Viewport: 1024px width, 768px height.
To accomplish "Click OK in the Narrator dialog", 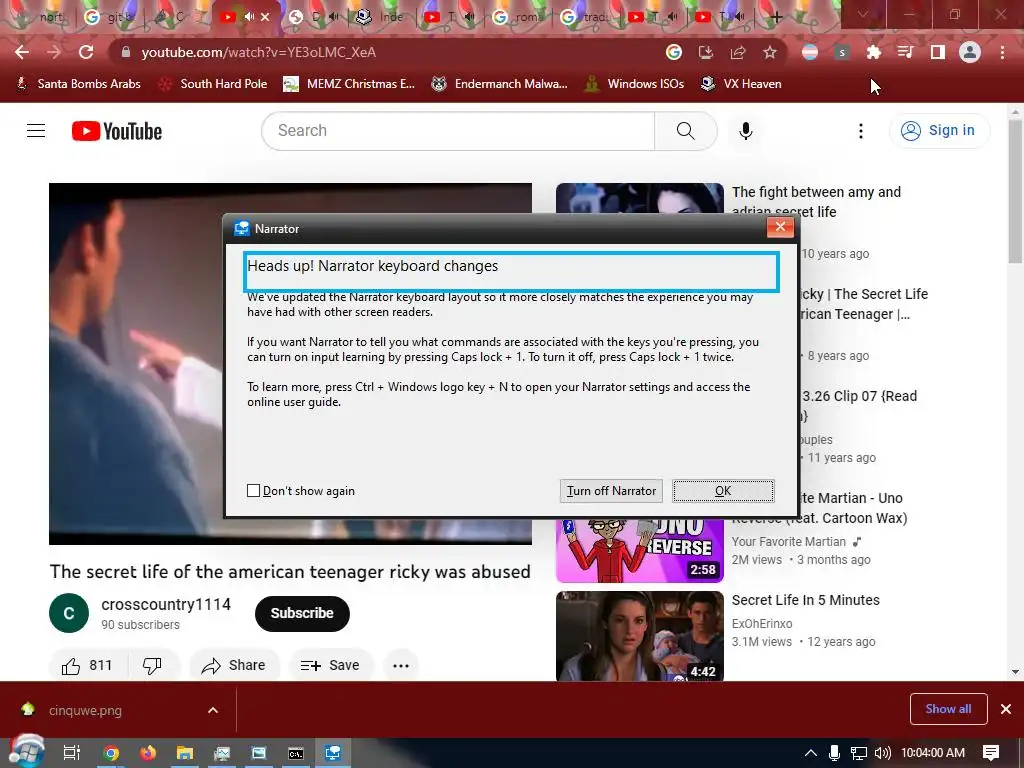I will (x=724, y=491).
